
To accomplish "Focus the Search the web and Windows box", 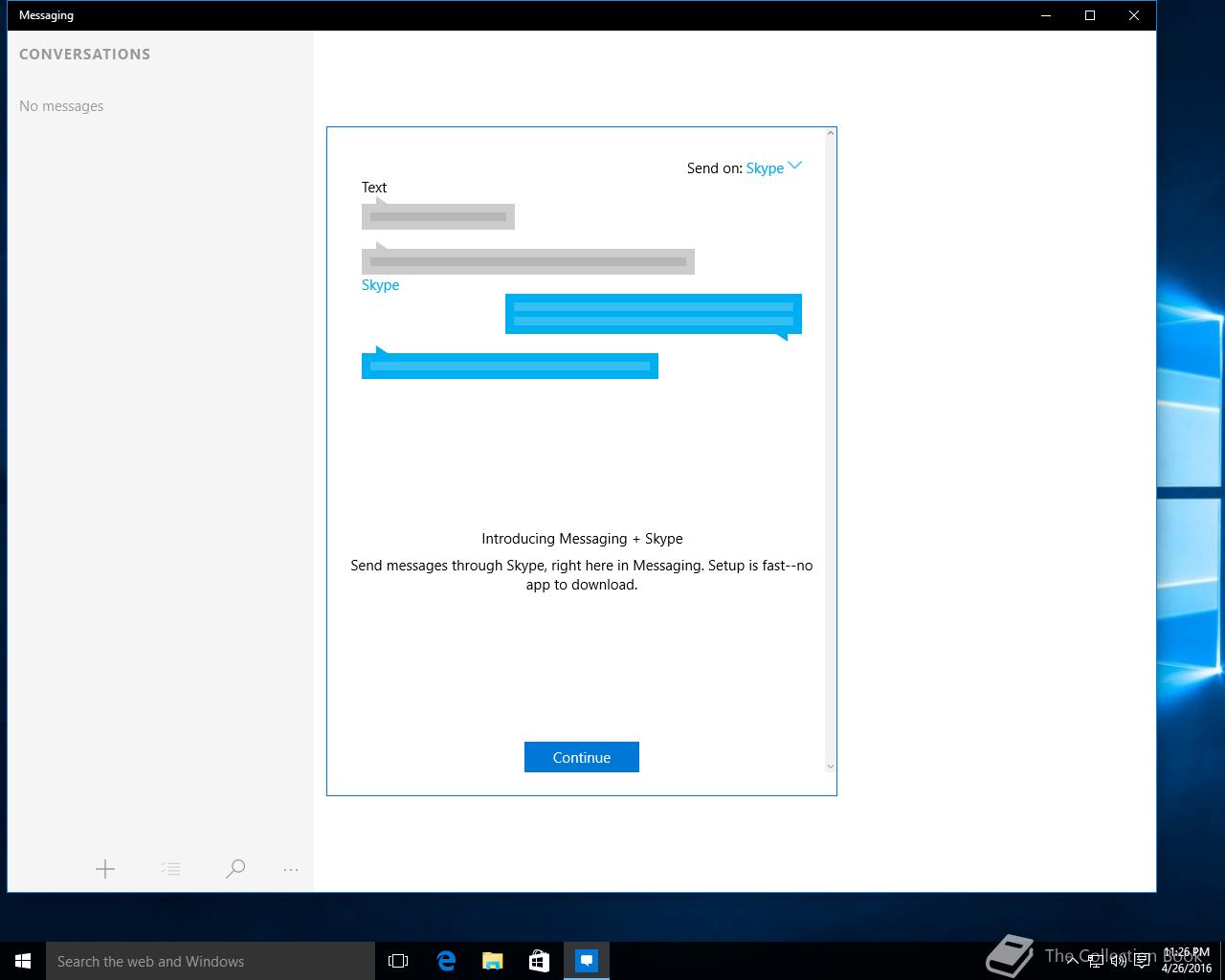I will click(x=211, y=961).
